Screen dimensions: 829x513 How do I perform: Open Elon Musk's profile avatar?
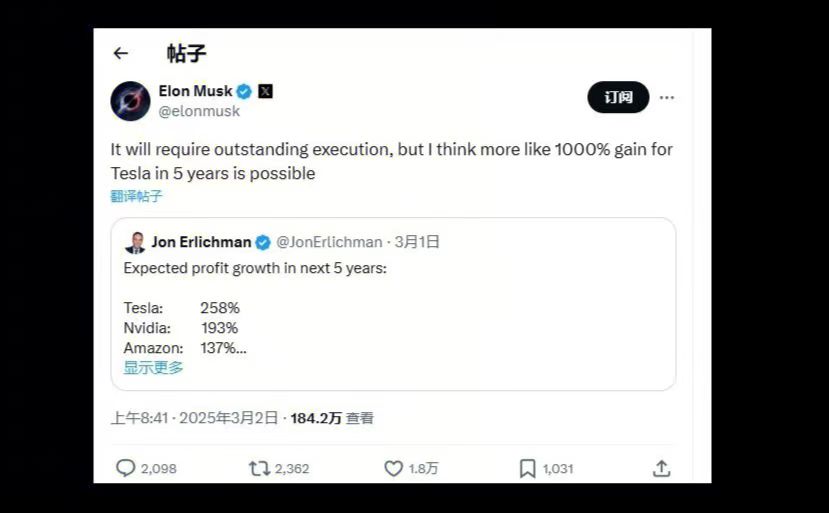point(131,101)
